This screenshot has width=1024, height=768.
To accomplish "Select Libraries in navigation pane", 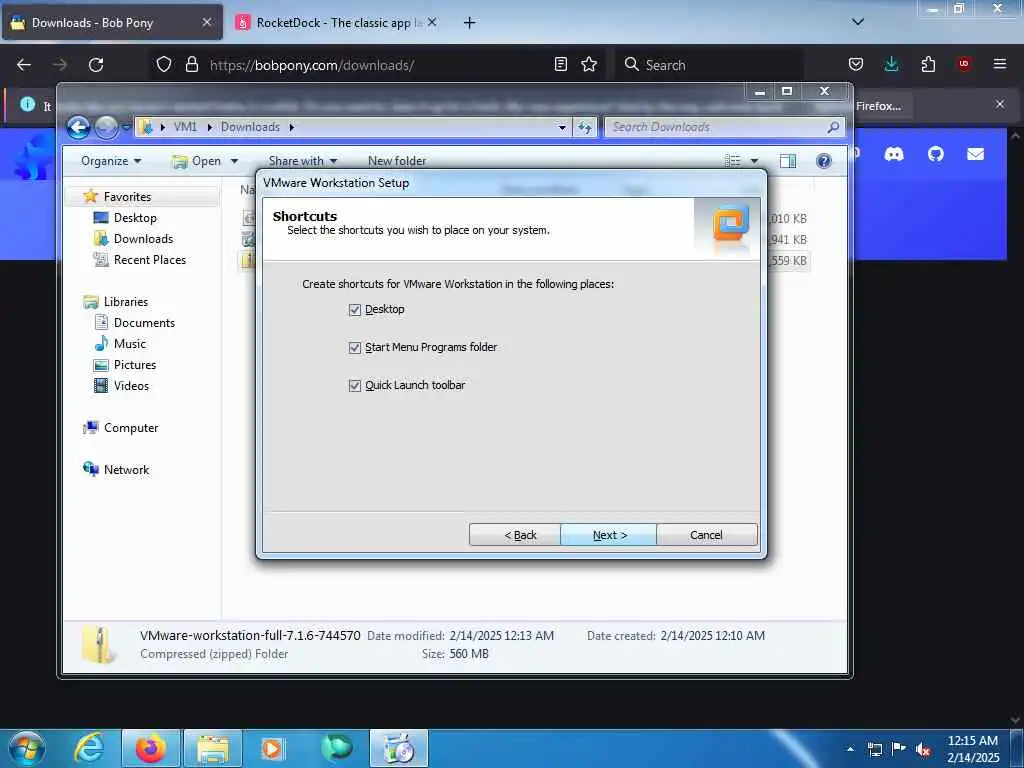I will click(x=125, y=302).
